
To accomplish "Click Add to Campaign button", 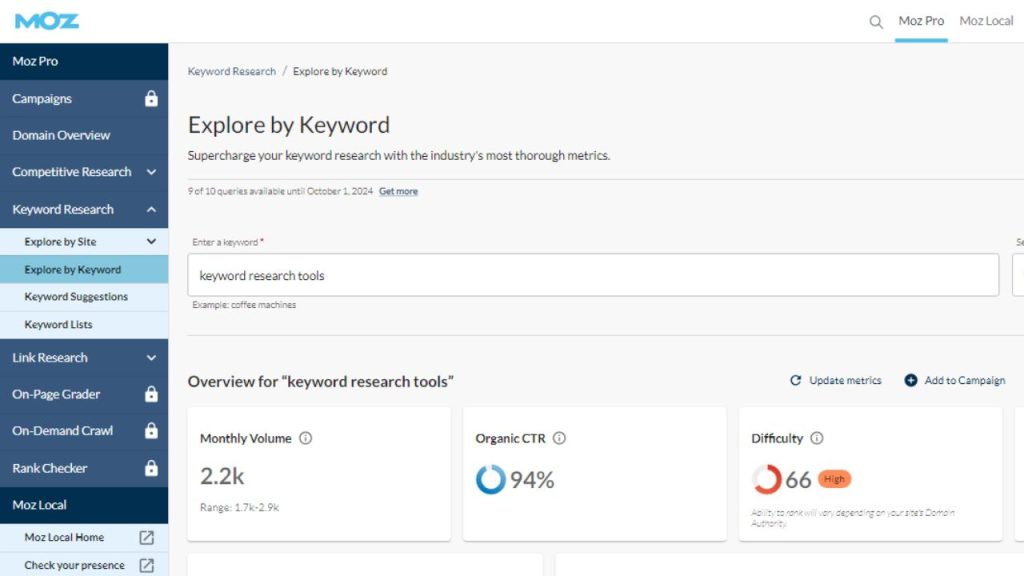I will (955, 381).
